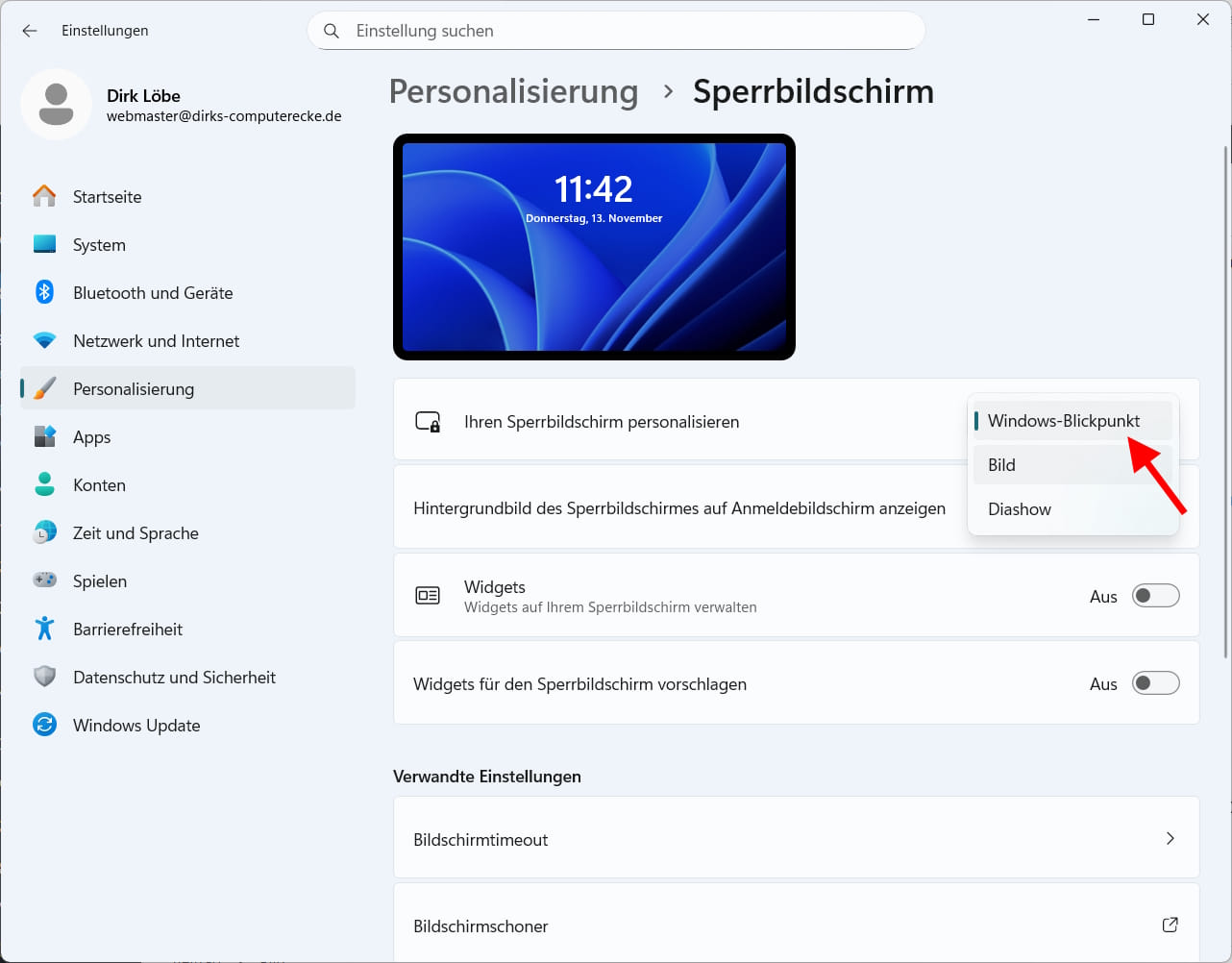
Task: Click the back arrow icon in title bar
Action: tap(30, 31)
